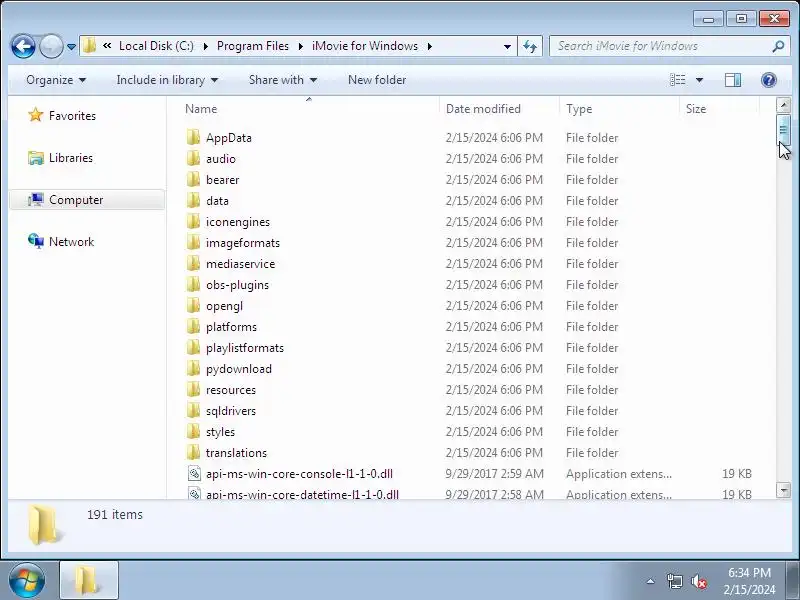This screenshot has width=800, height=600.
Task: Select the sqldrivers folder icon
Action: [193, 410]
